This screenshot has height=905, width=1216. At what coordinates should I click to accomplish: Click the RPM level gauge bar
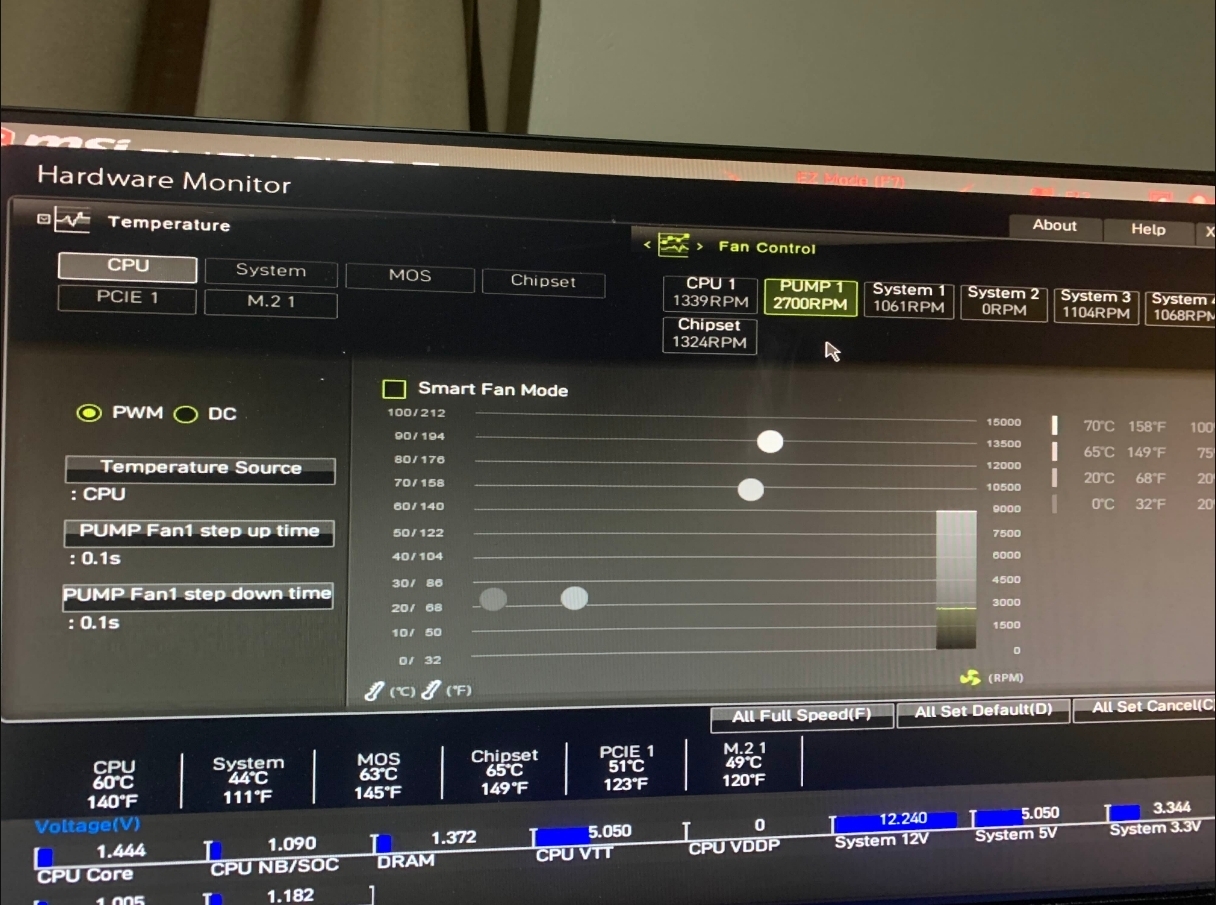pos(956,580)
